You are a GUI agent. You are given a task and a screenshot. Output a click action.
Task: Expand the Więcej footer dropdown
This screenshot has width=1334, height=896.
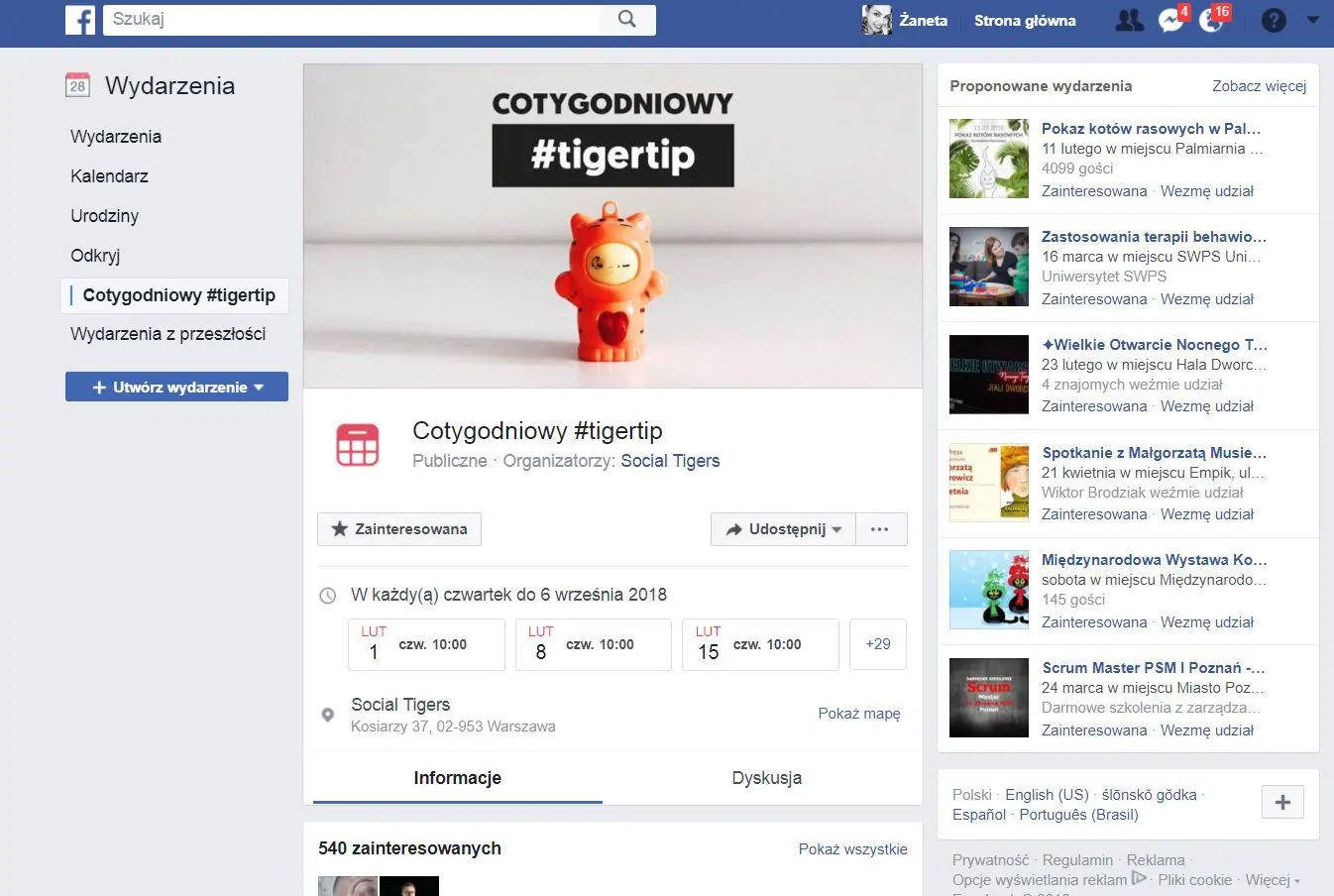[x=1273, y=880]
